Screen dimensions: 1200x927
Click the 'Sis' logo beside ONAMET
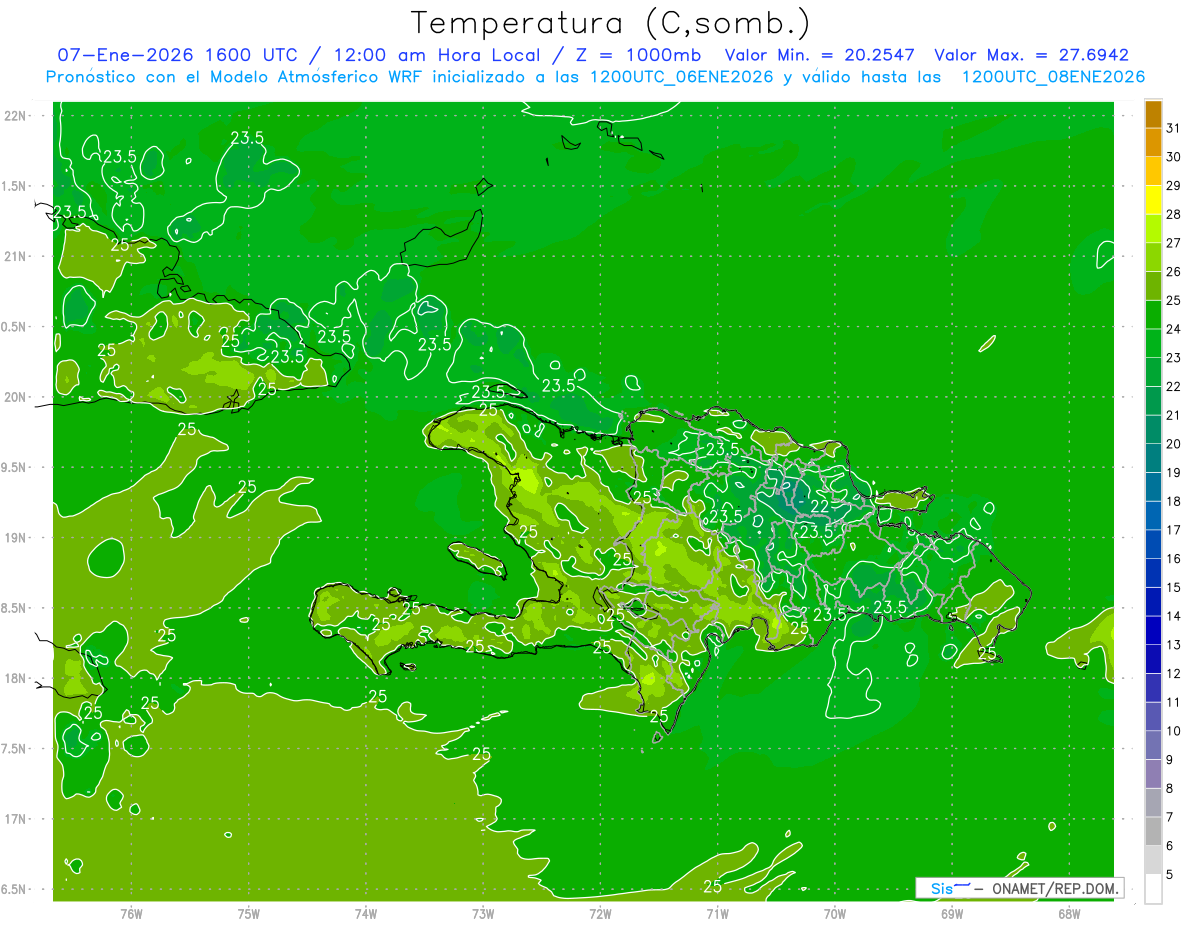click(x=948, y=888)
